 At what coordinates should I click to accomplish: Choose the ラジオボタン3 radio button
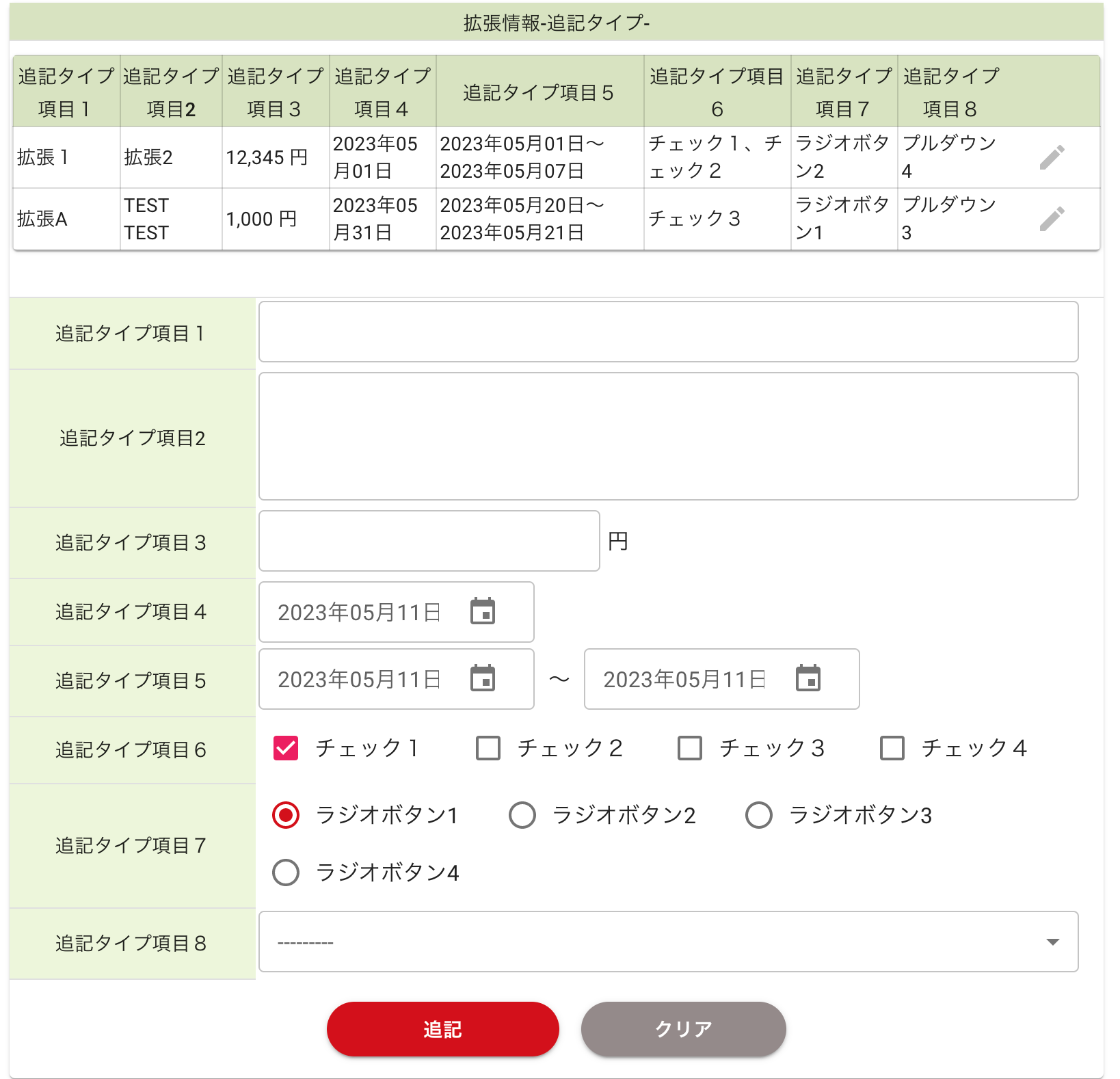pos(759,815)
